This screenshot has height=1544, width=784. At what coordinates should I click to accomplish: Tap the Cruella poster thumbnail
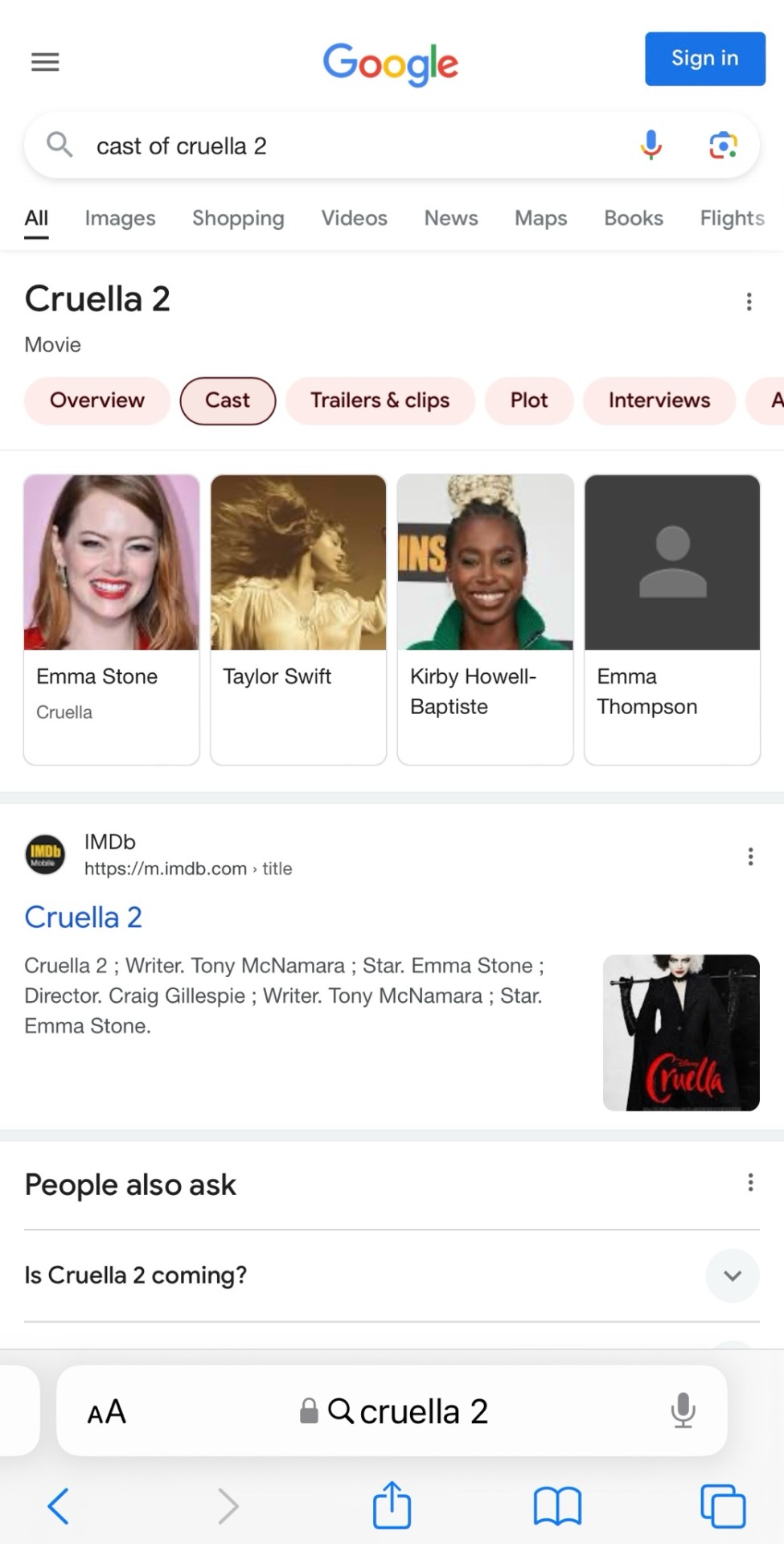[x=681, y=1033]
